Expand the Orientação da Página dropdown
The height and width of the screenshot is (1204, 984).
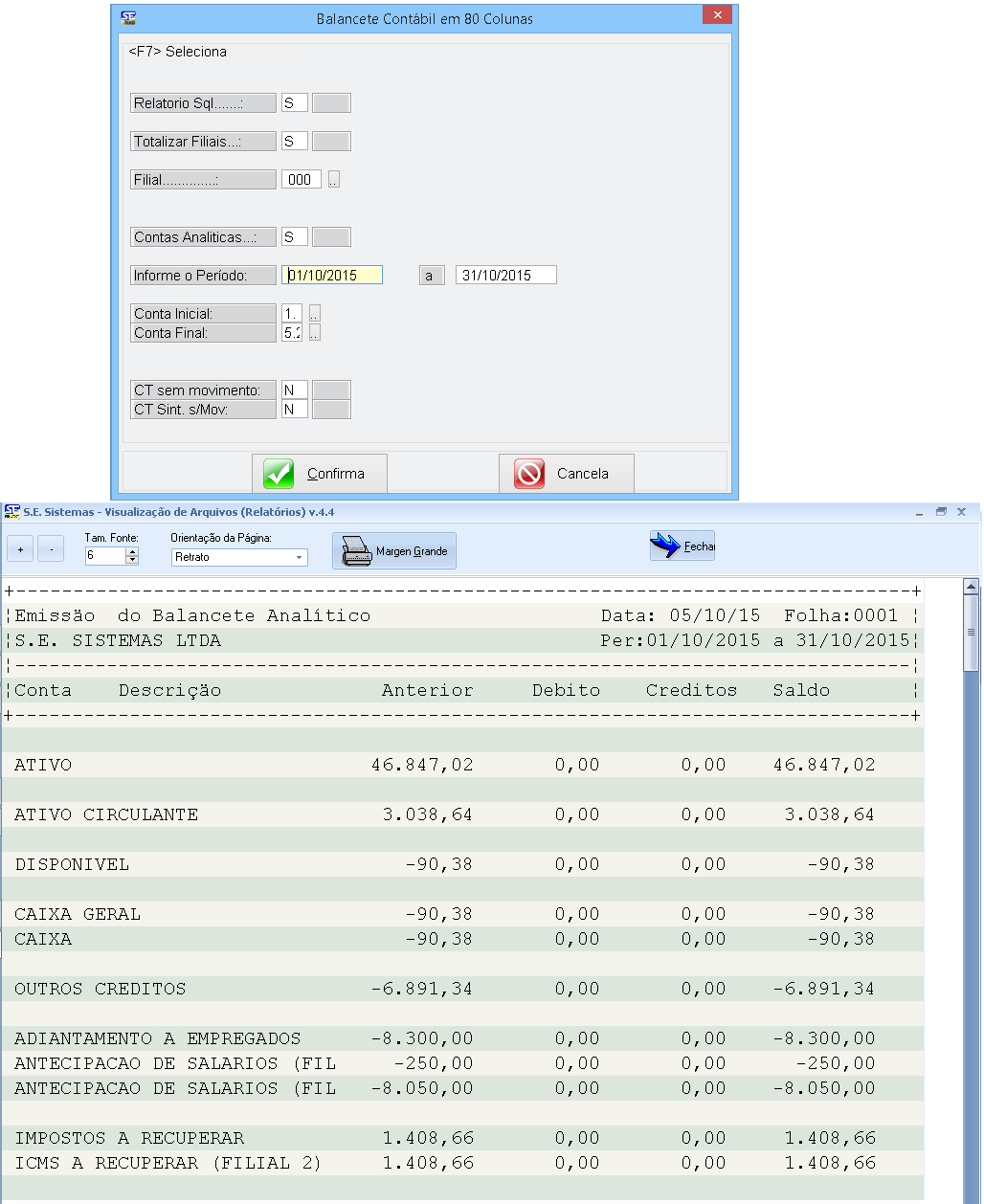click(299, 557)
